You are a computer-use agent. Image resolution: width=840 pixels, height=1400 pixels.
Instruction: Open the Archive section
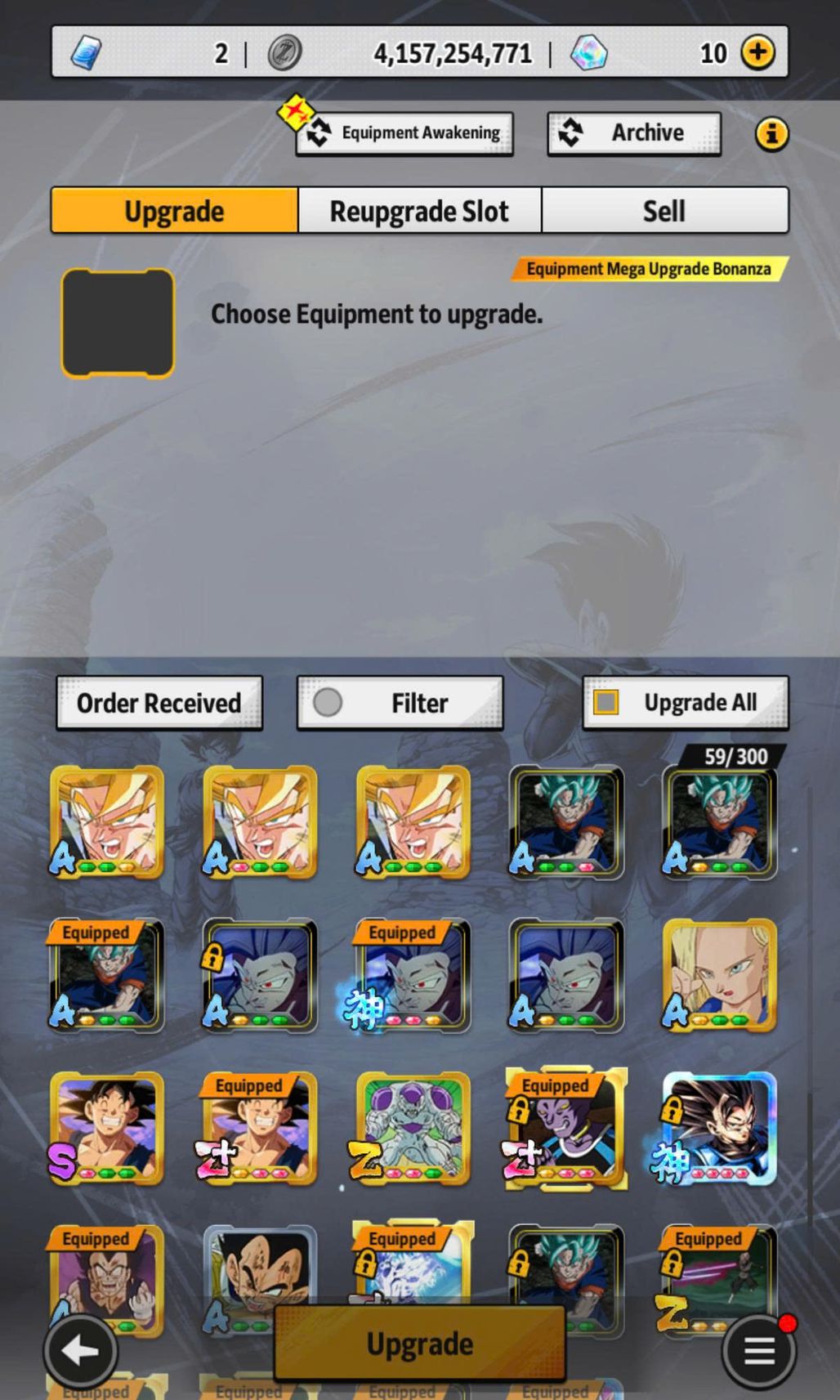(634, 133)
